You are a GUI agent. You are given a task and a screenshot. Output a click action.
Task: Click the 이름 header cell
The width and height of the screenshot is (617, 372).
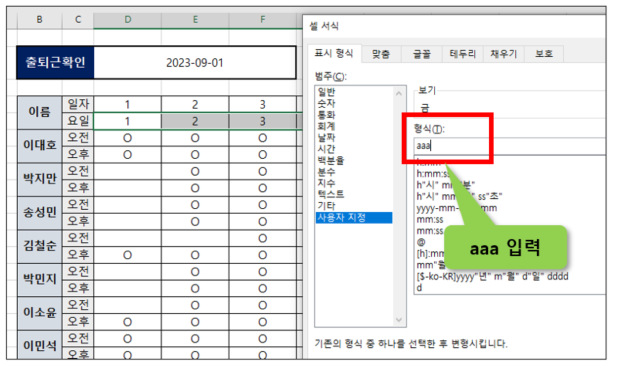click(39, 112)
